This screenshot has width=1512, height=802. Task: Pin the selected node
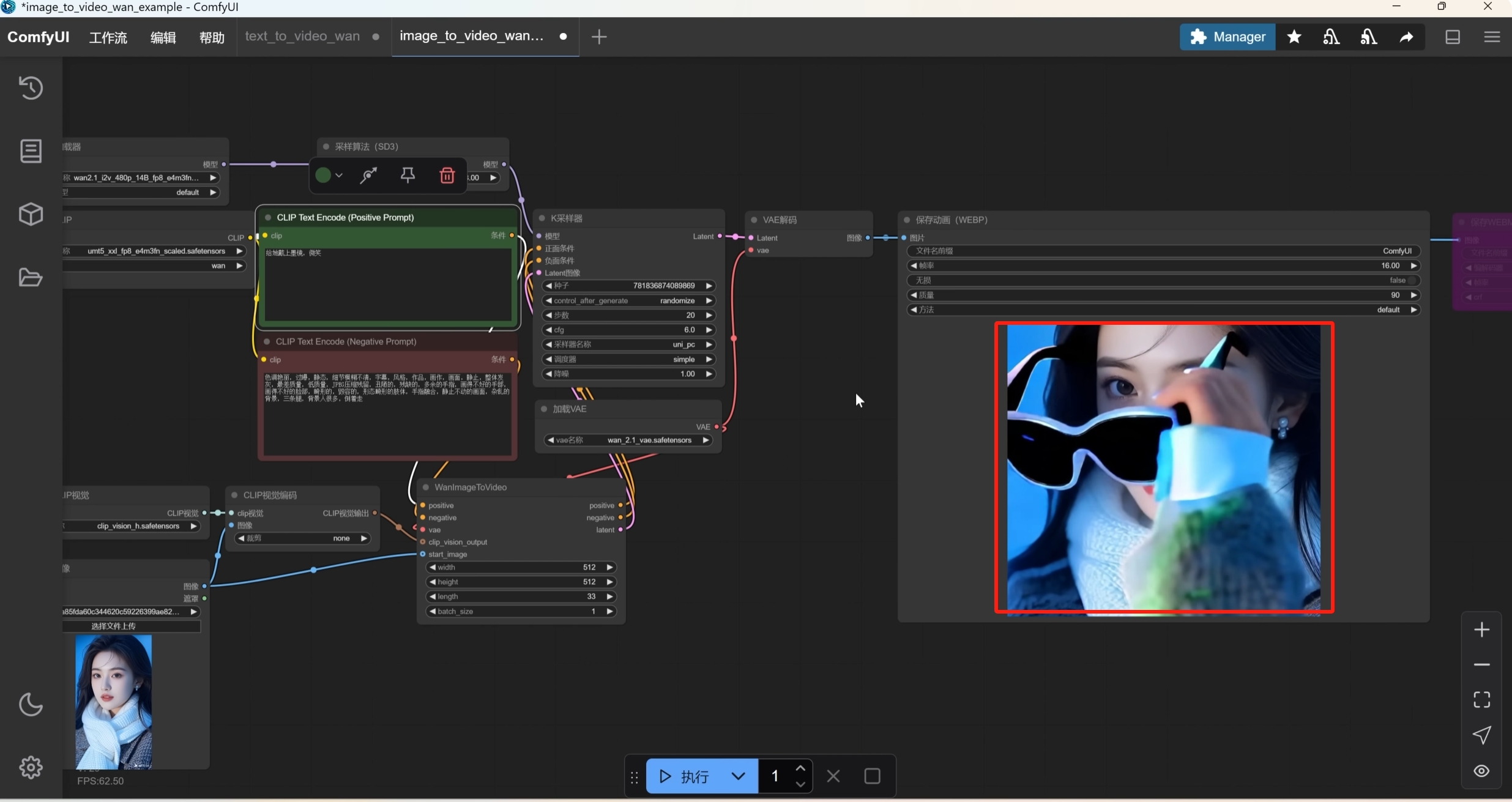[x=408, y=176]
